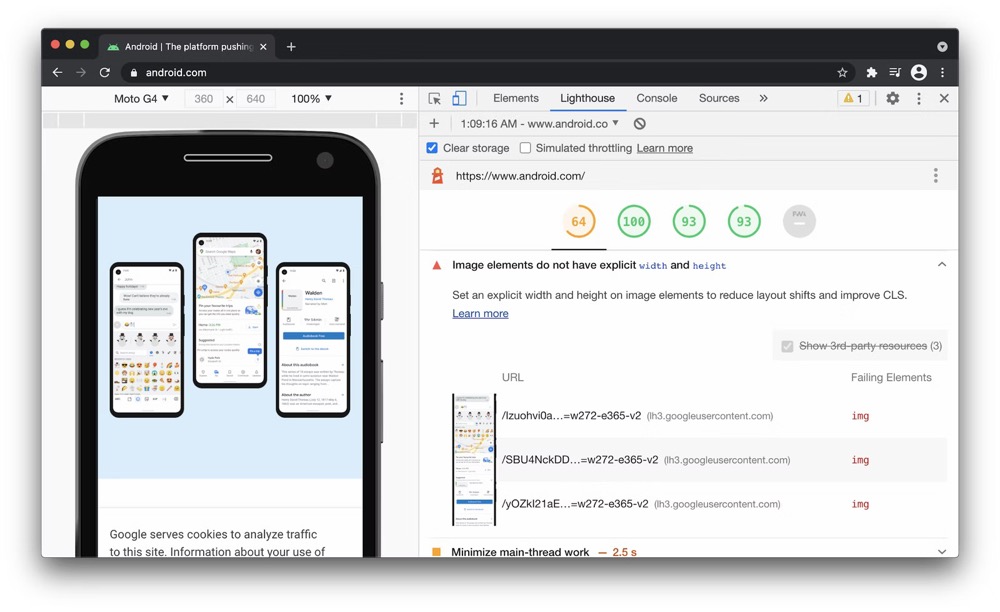Expand Minimize main-thread work audit

(942, 552)
